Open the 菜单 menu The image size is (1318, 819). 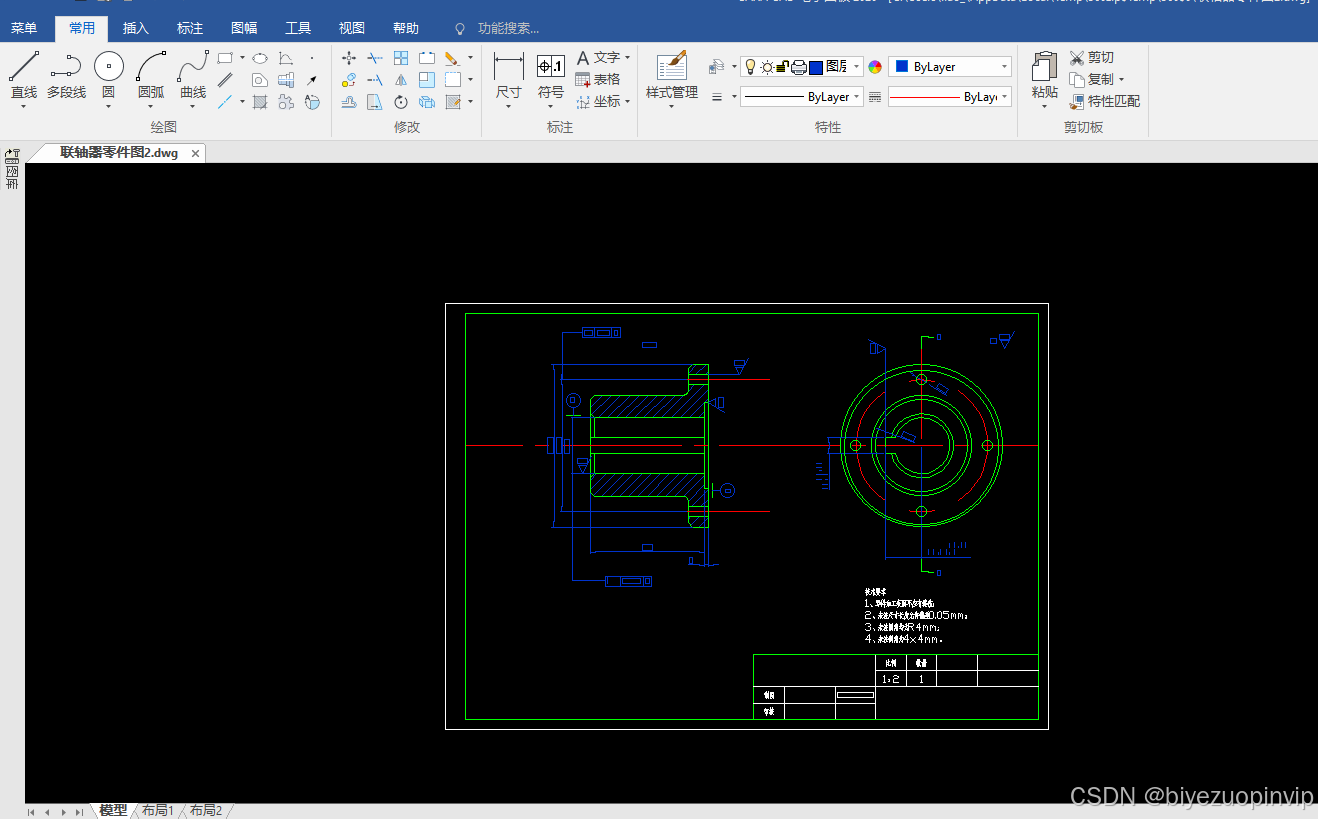coord(24,28)
